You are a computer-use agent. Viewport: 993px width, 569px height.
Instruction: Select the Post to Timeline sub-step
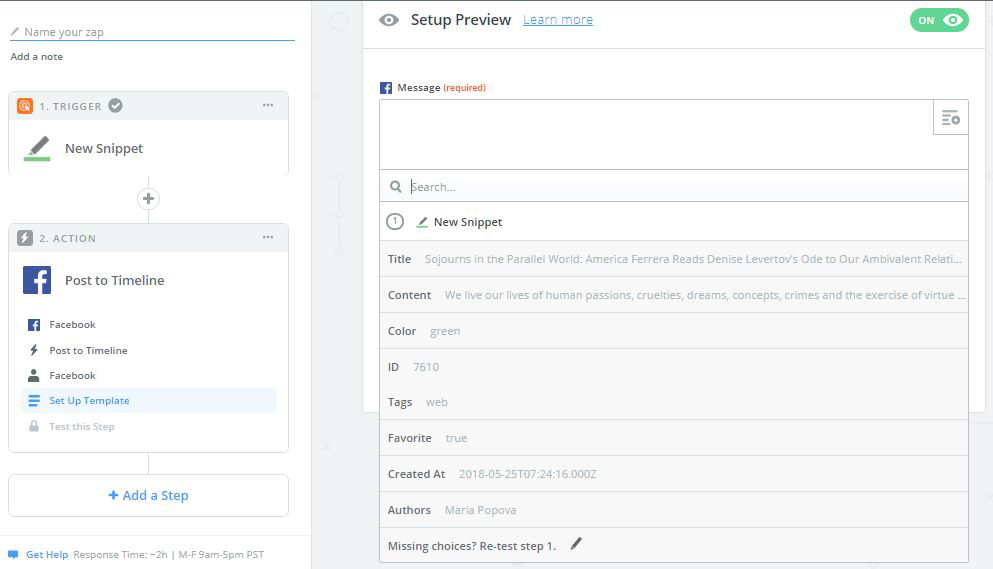[88, 350]
